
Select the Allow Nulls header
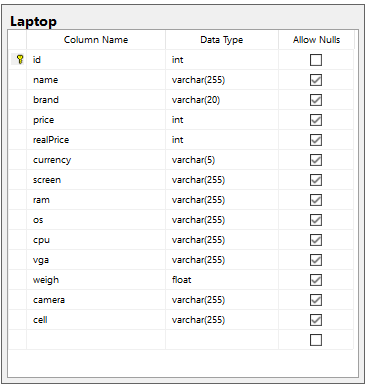pos(316,40)
